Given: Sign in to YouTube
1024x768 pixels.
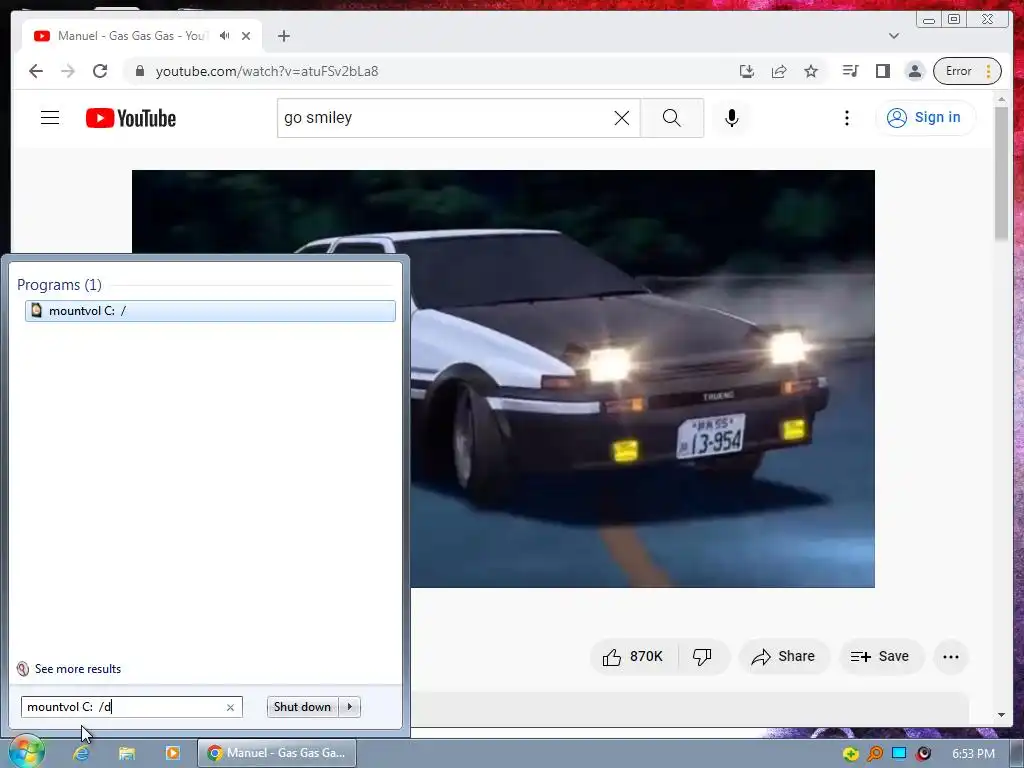Looking at the screenshot, I should pyautogui.click(x=925, y=118).
